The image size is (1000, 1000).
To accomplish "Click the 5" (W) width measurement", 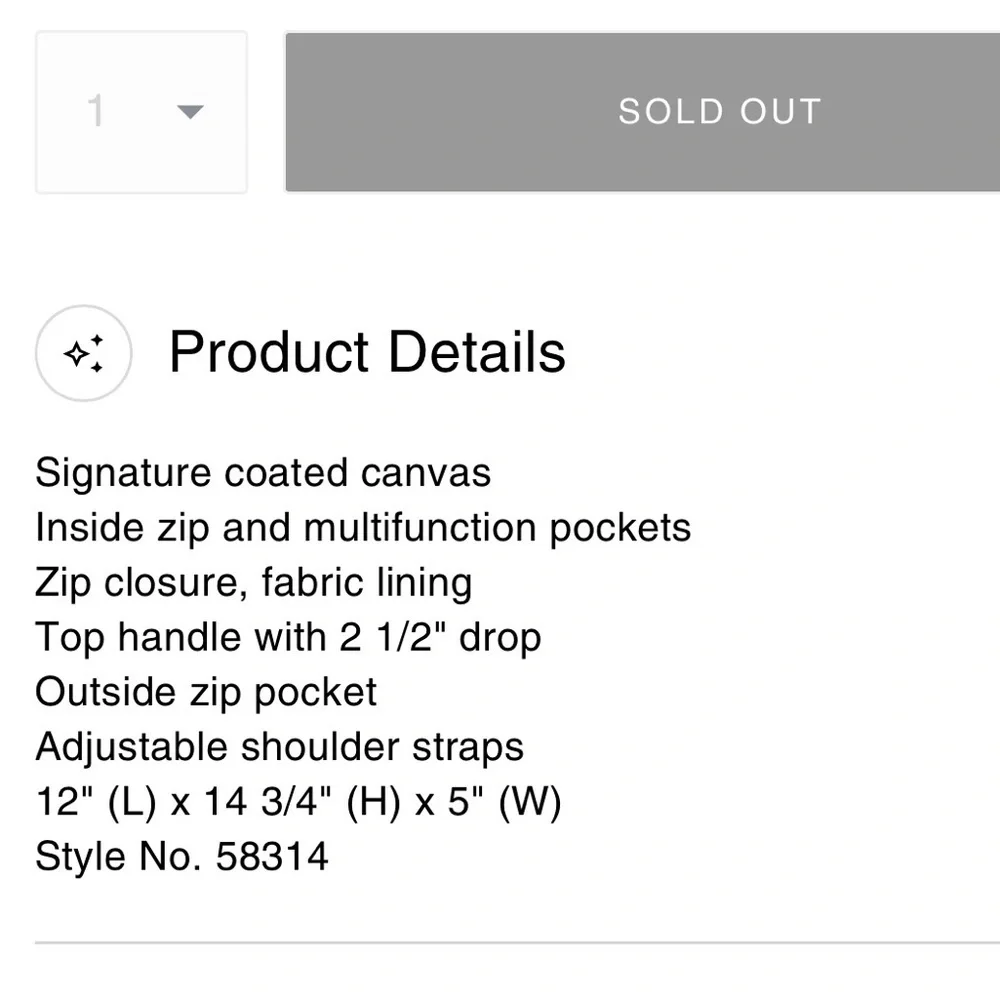I will (503, 802).
